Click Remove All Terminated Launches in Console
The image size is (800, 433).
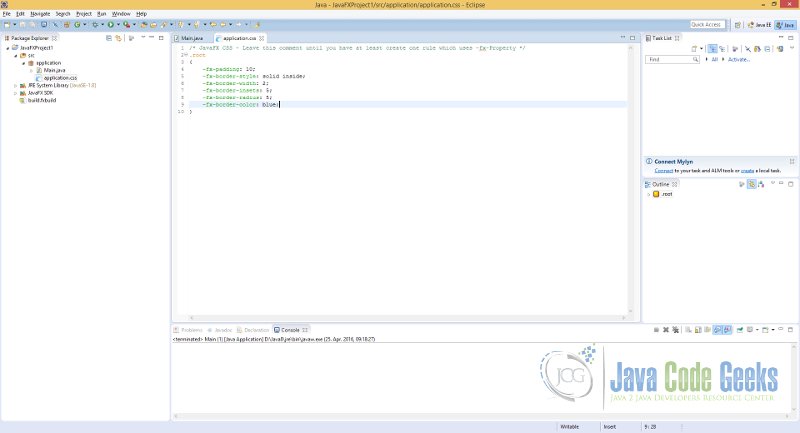tap(676, 330)
